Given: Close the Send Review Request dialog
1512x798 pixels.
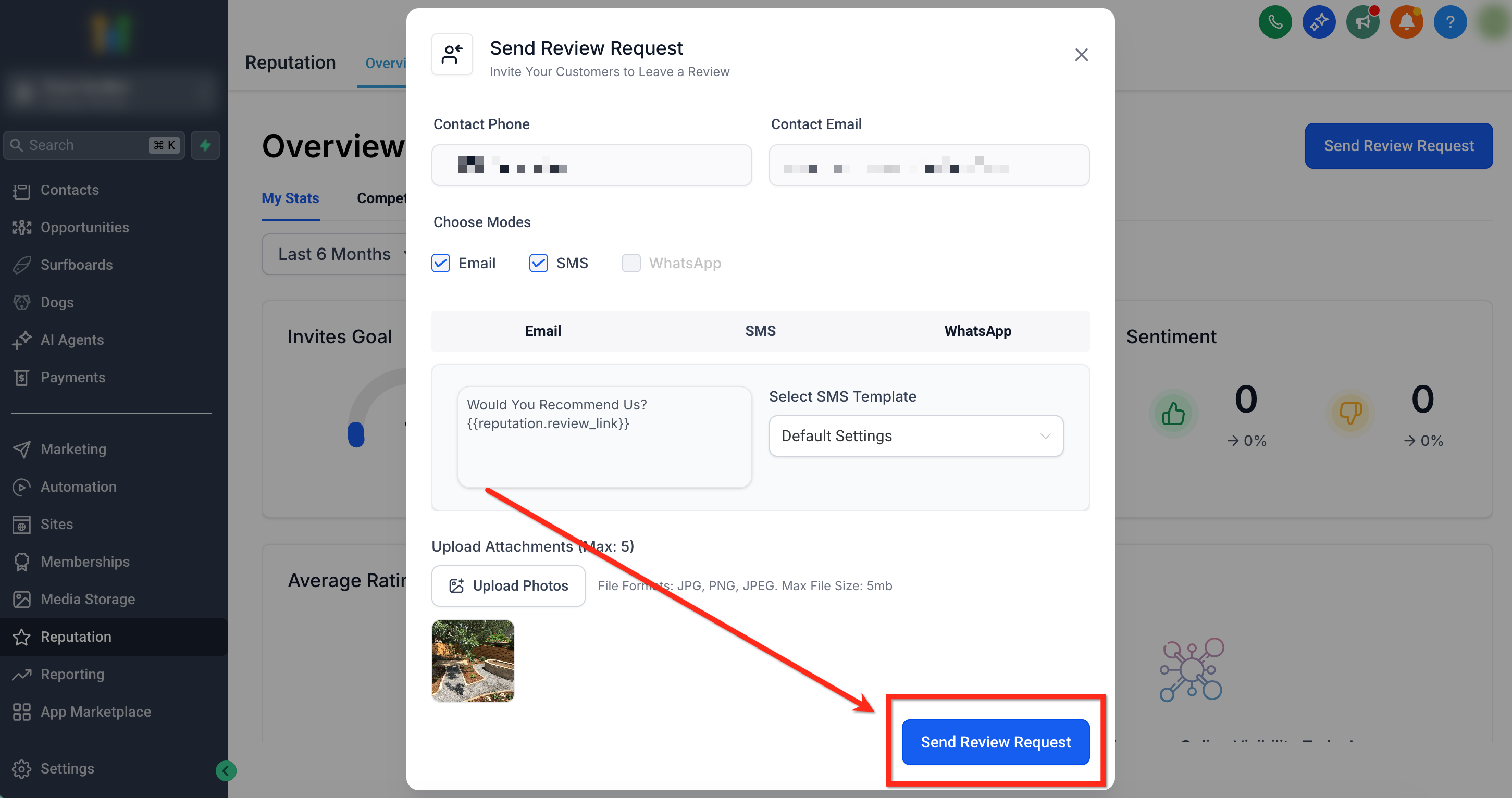Looking at the screenshot, I should pos(1081,55).
